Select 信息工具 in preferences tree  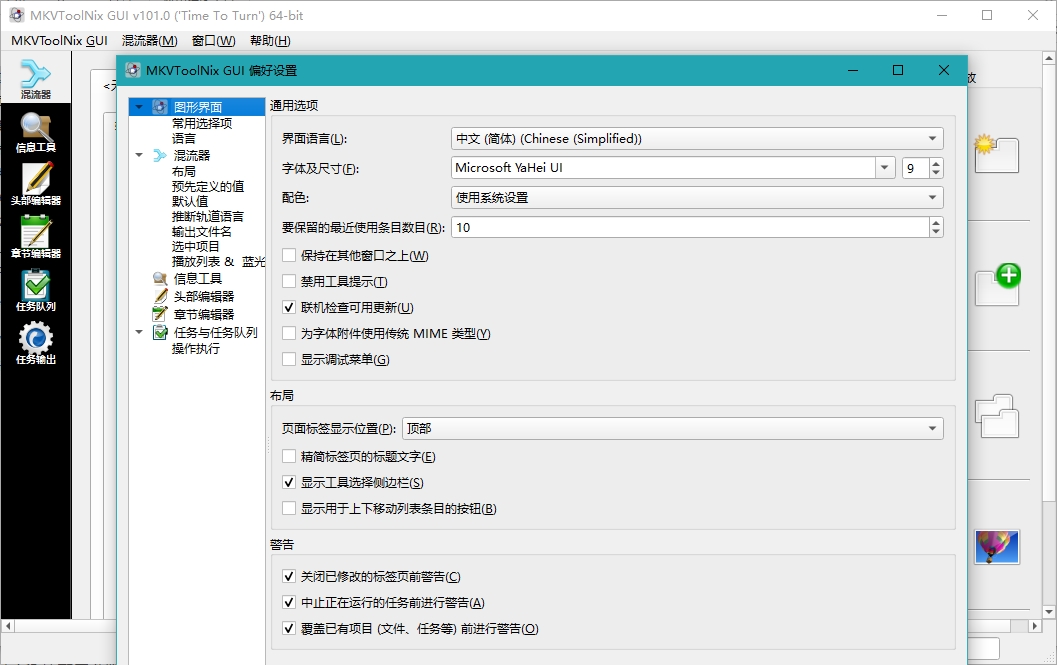click(197, 279)
